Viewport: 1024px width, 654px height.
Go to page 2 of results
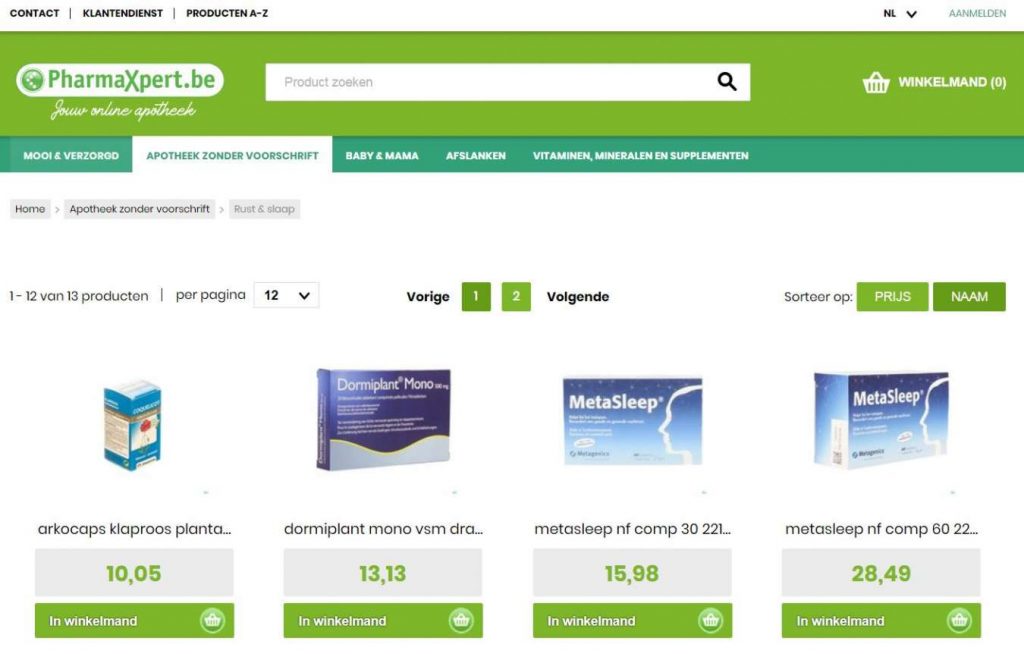pyautogui.click(x=516, y=297)
